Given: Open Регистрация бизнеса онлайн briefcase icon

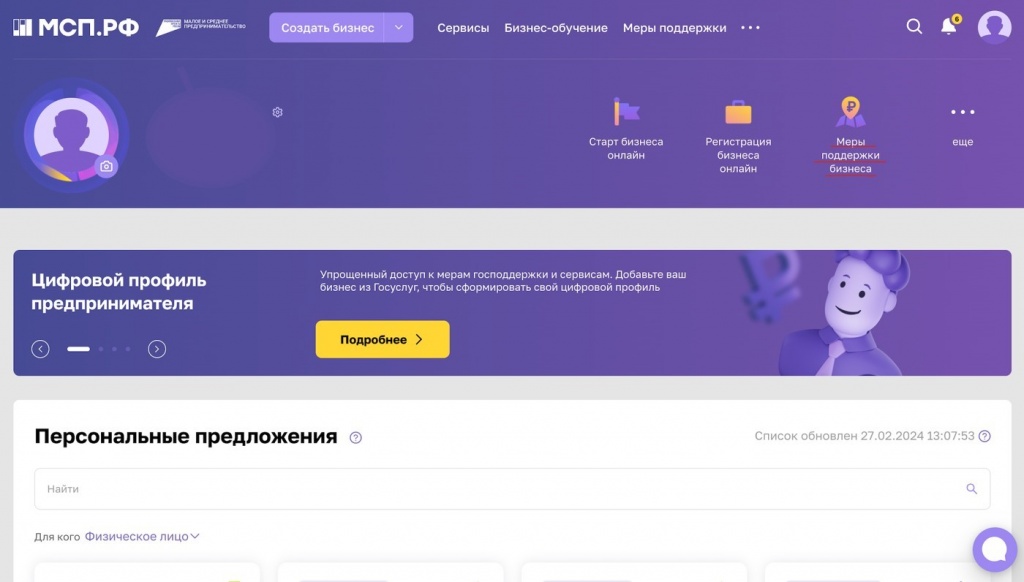Looking at the screenshot, I should tap(738, 112).
